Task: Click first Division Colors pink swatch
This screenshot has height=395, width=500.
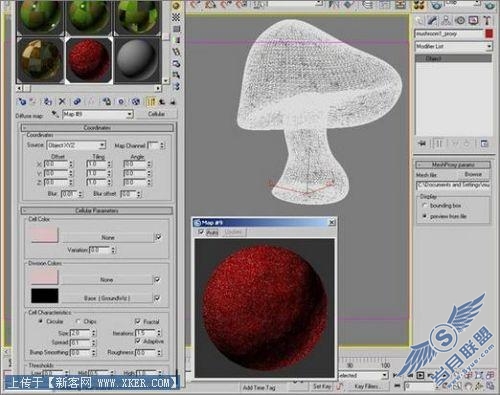Action: (45, 277)
